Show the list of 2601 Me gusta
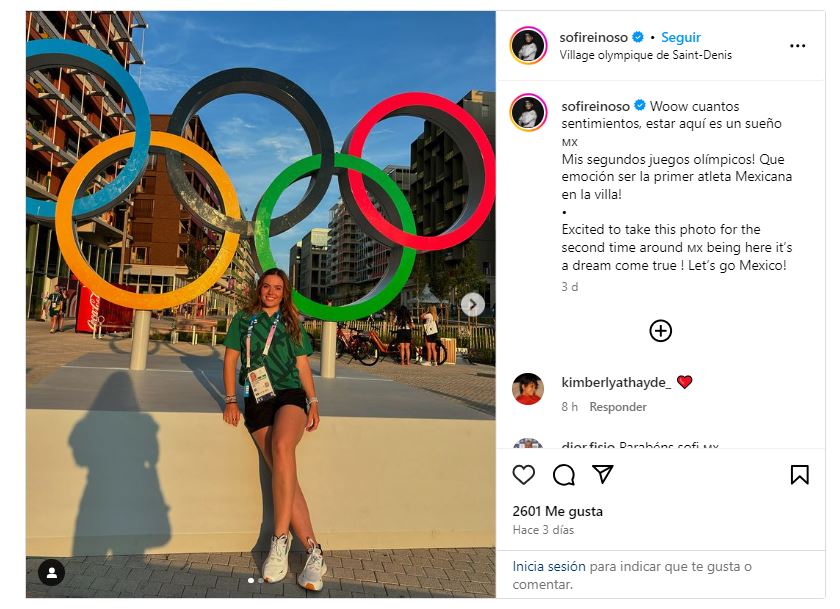This screenshot has width=840, height=609. (557, 511)
